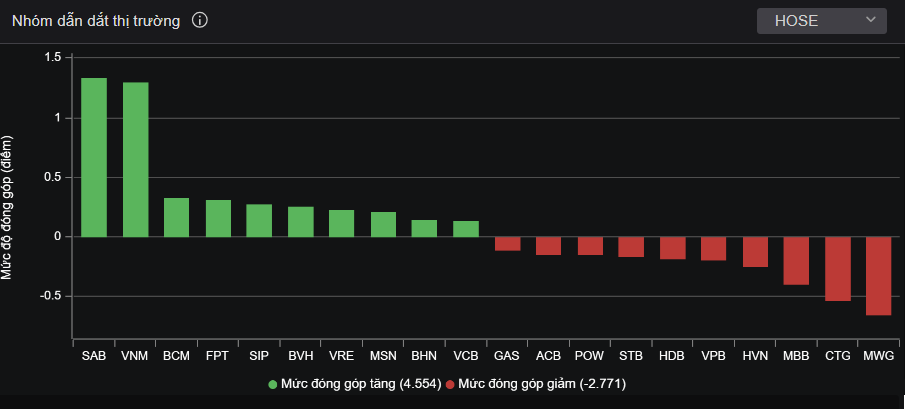Click the VCB axis label
The image size is (905, 409).
tap(466, 355)
